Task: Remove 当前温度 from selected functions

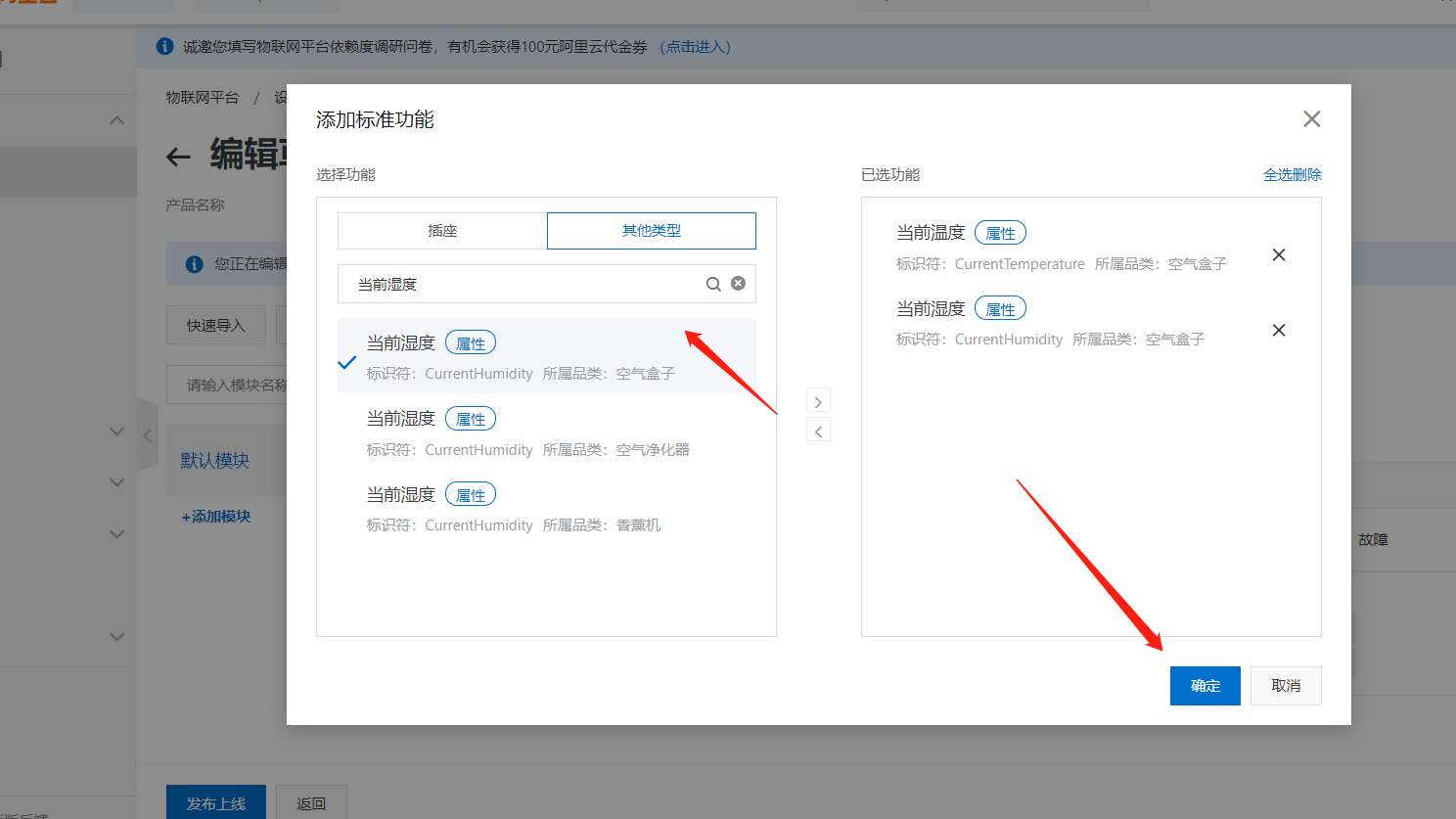Action: (1278, 254)
